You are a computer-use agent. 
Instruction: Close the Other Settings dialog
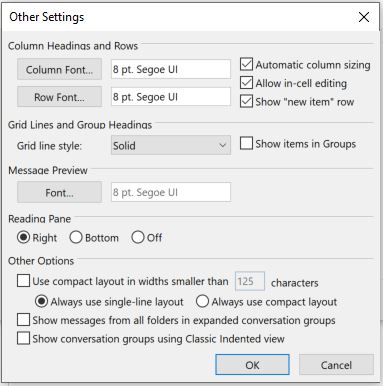click(x=364, y=17)
